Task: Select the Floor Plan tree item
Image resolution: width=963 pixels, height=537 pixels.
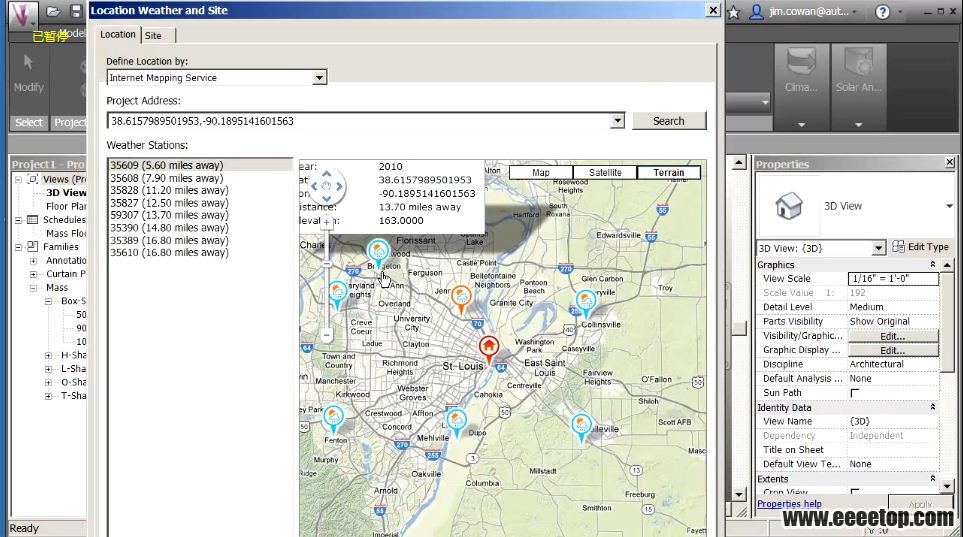Action: pos(66,206)
